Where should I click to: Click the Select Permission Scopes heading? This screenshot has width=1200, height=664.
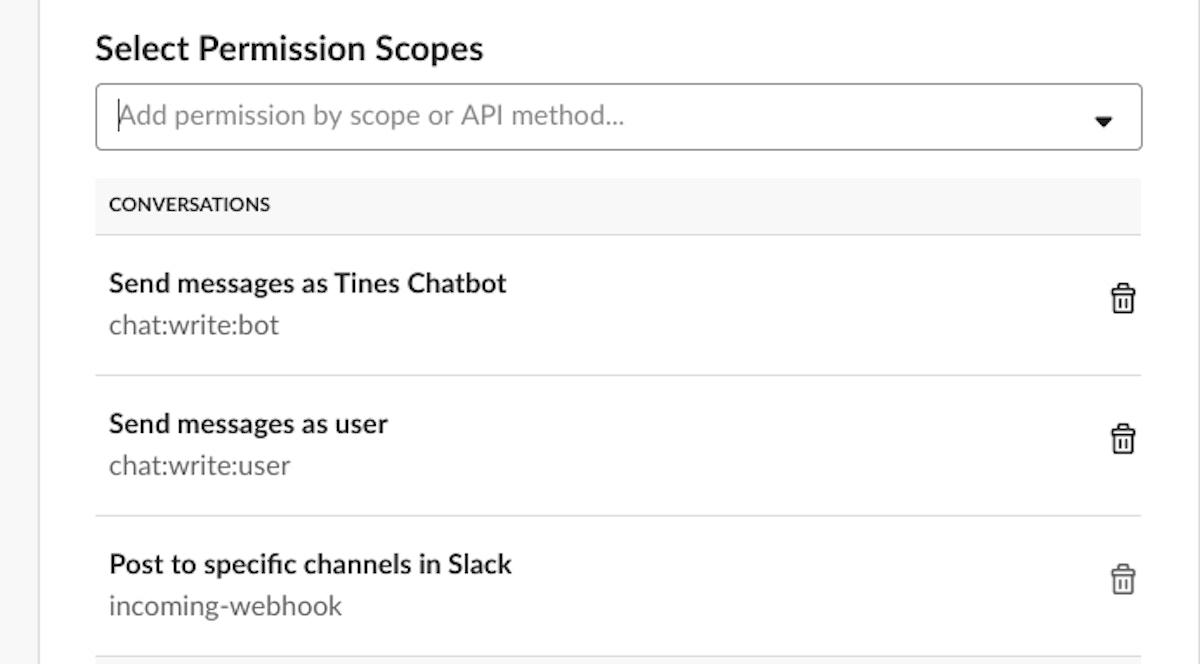click(289, 49)
